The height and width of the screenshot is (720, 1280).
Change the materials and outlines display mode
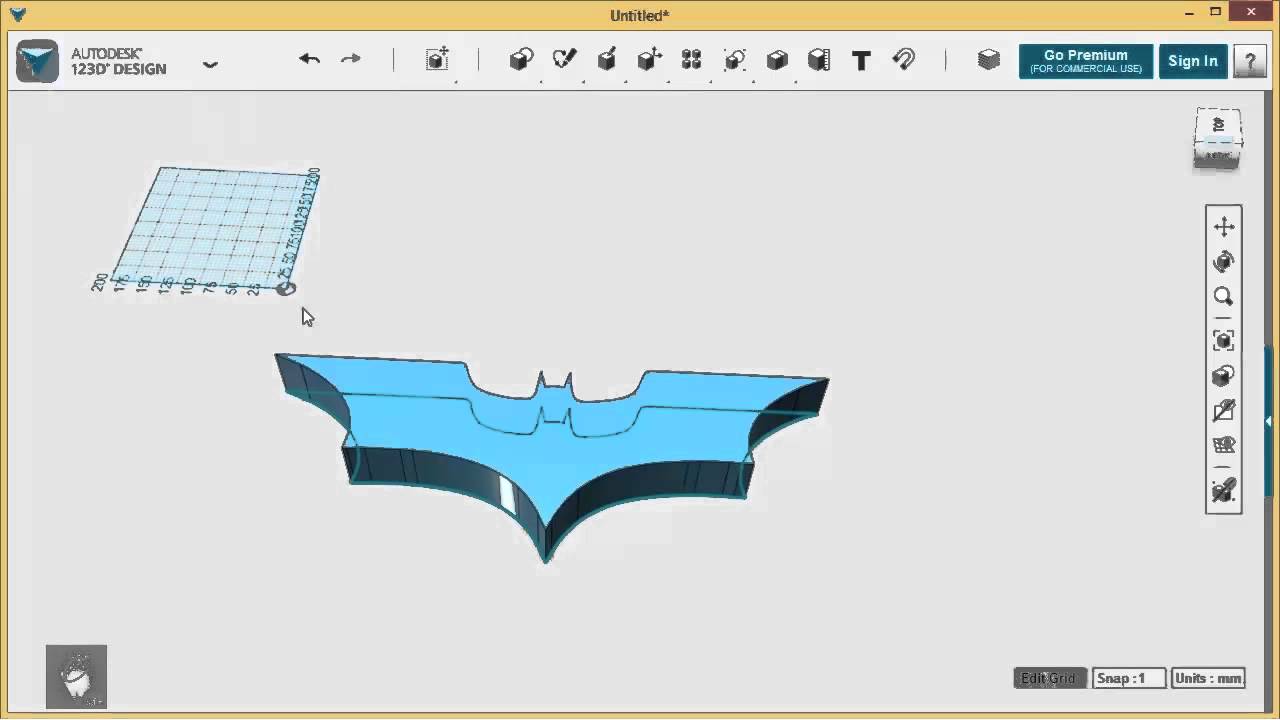(1224, 376)
